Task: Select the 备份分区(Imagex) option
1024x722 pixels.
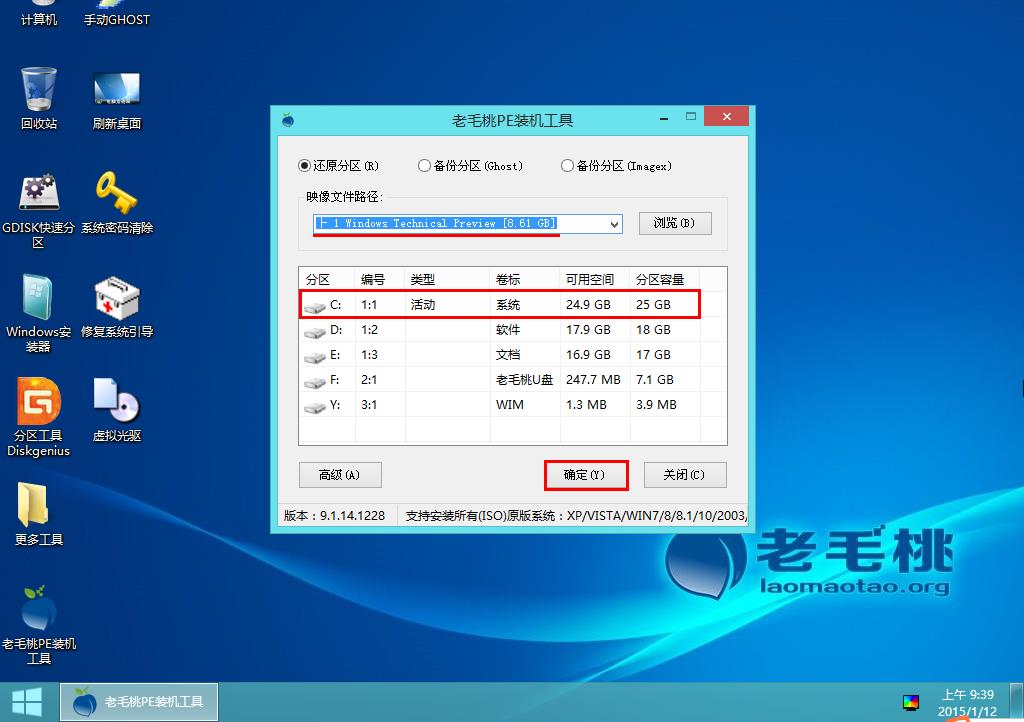Action: click(565, 166)
